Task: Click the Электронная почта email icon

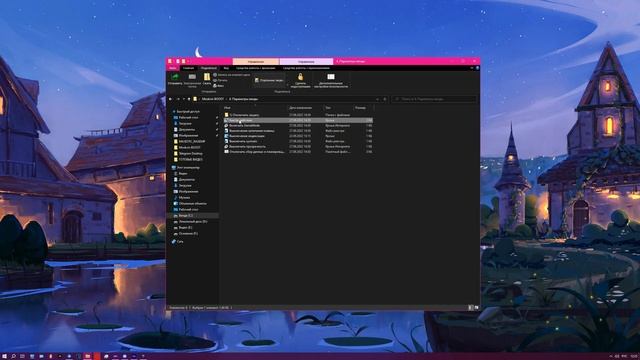Action: [x=192, y=77]
